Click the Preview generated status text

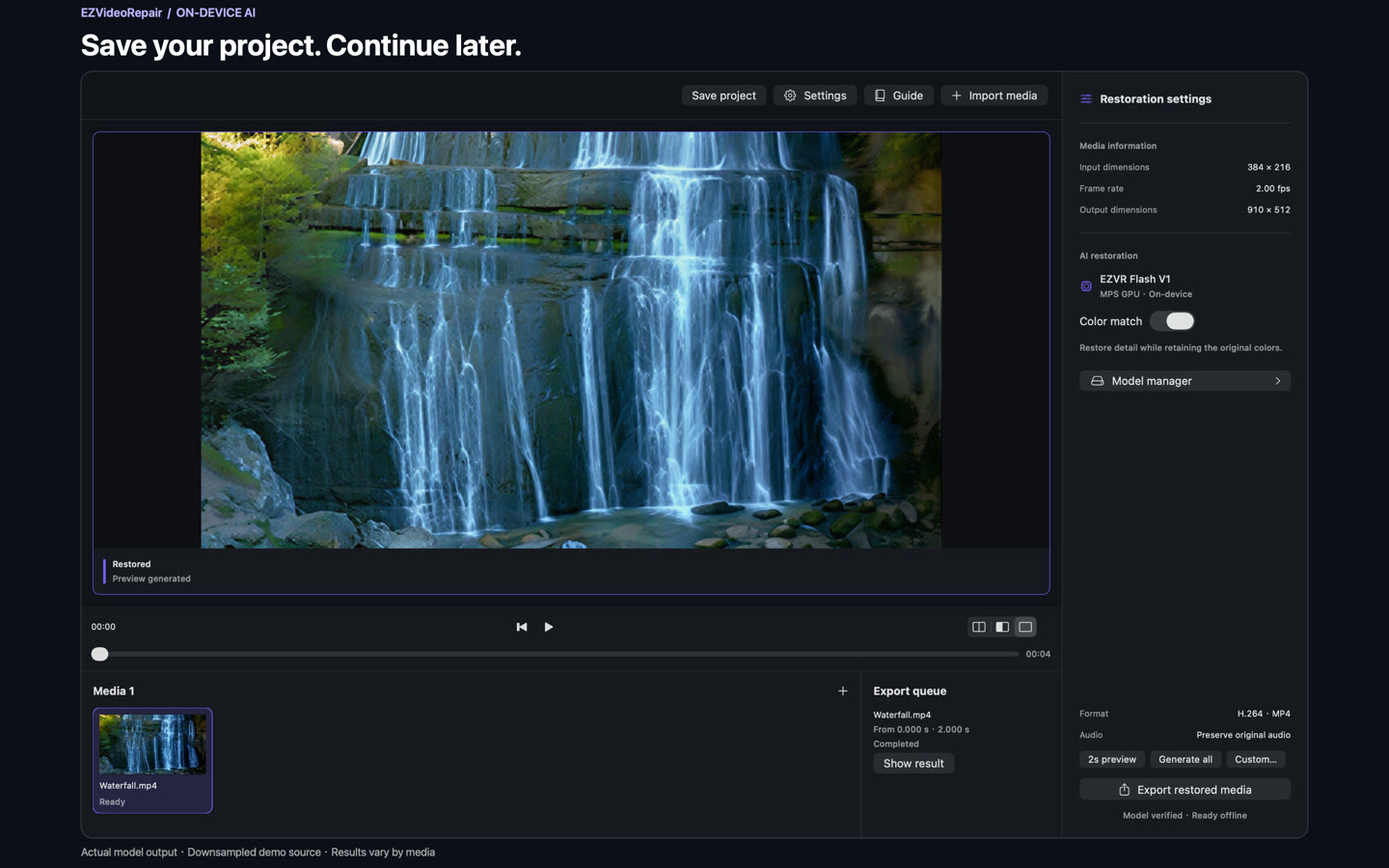pyautogui.click(x=151, y=579)
